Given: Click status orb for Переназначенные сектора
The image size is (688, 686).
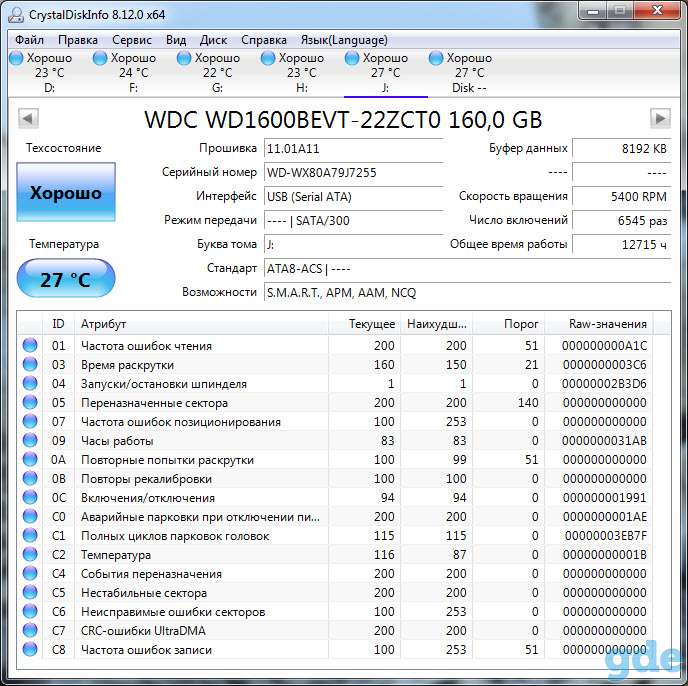Looking at the screenshot, I should click(x=30, y=402).
